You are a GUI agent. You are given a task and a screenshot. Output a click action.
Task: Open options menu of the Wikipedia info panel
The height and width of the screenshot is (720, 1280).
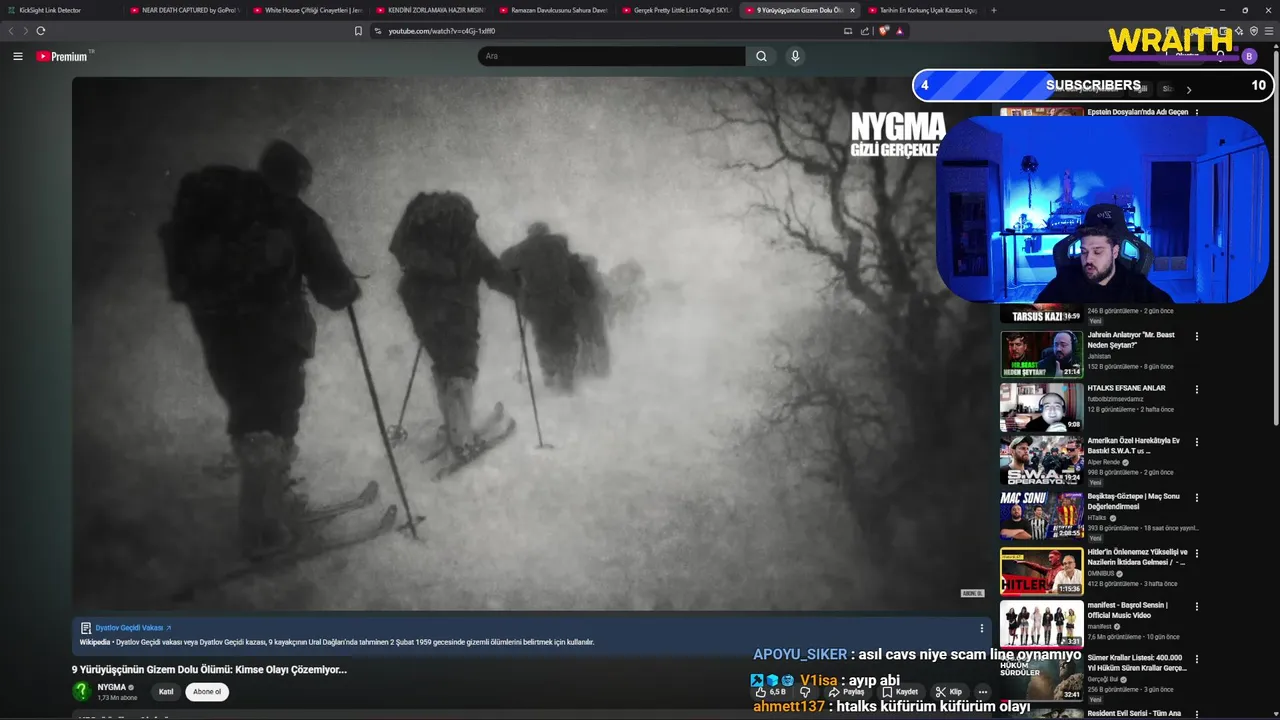pyautogui.click(x=981, y=629)
